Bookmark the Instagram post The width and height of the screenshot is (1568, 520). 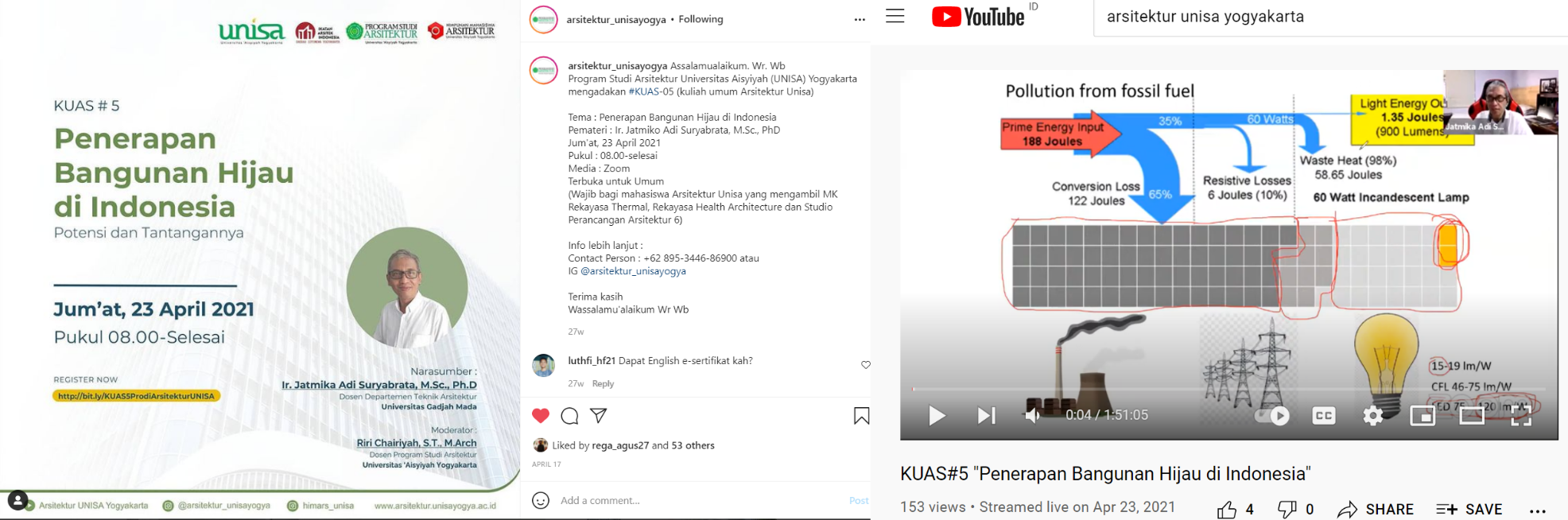(861, 416)
